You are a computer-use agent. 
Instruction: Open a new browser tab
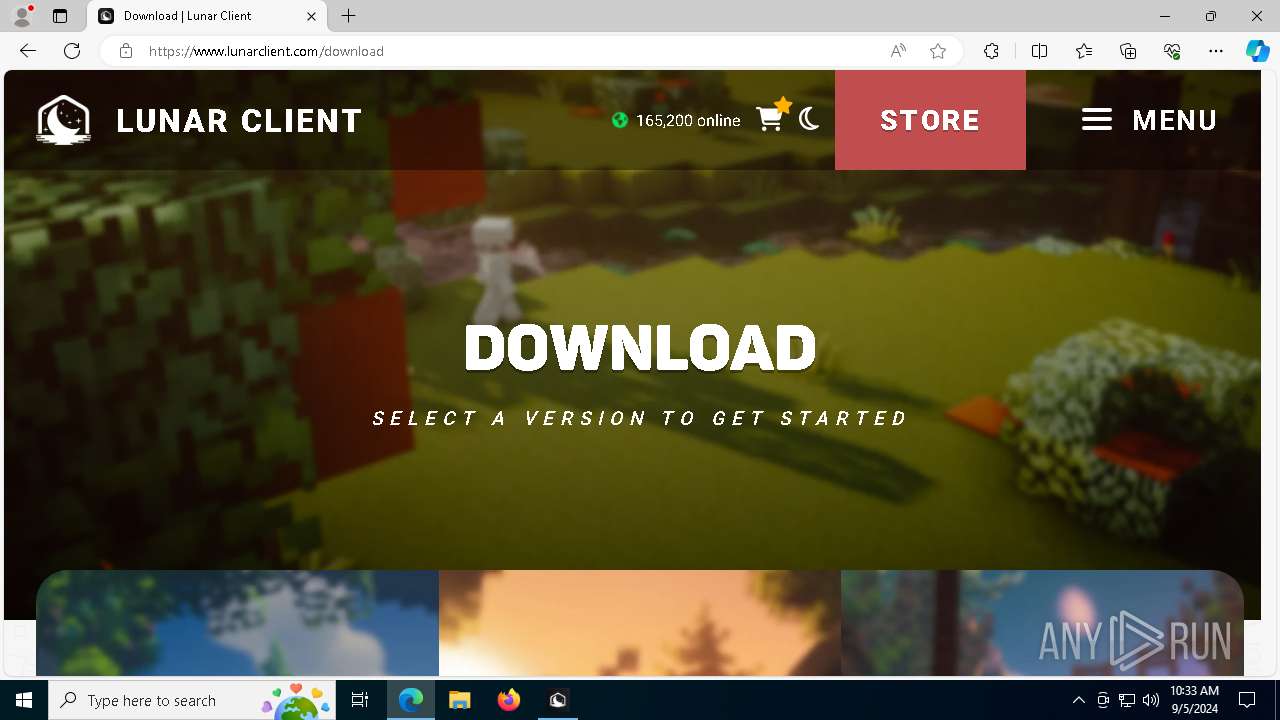(348, 16)
